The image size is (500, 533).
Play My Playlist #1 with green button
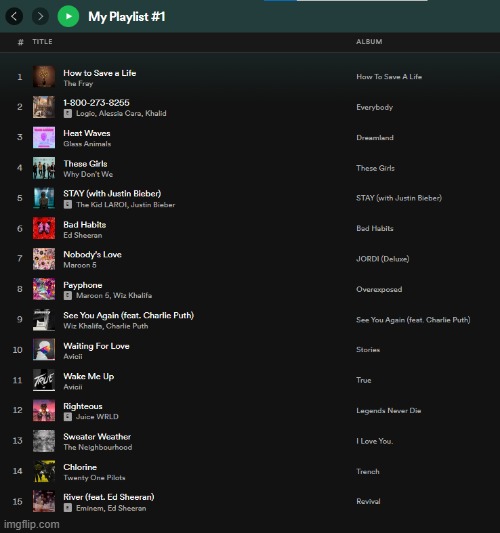(x=68, y=16)
